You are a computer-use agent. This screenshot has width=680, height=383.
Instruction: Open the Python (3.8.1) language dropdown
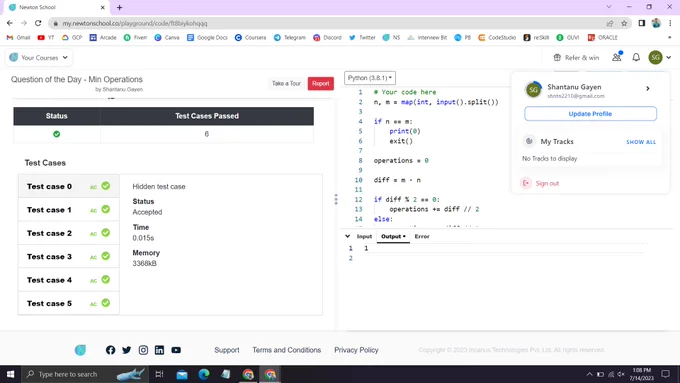coord(370,78)
